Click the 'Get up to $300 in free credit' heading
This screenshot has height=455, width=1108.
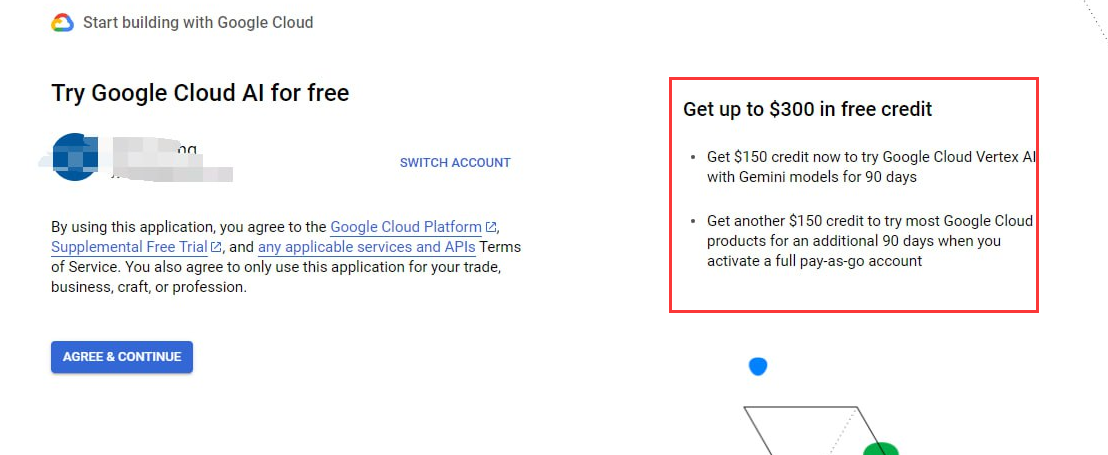coord(808,110)
